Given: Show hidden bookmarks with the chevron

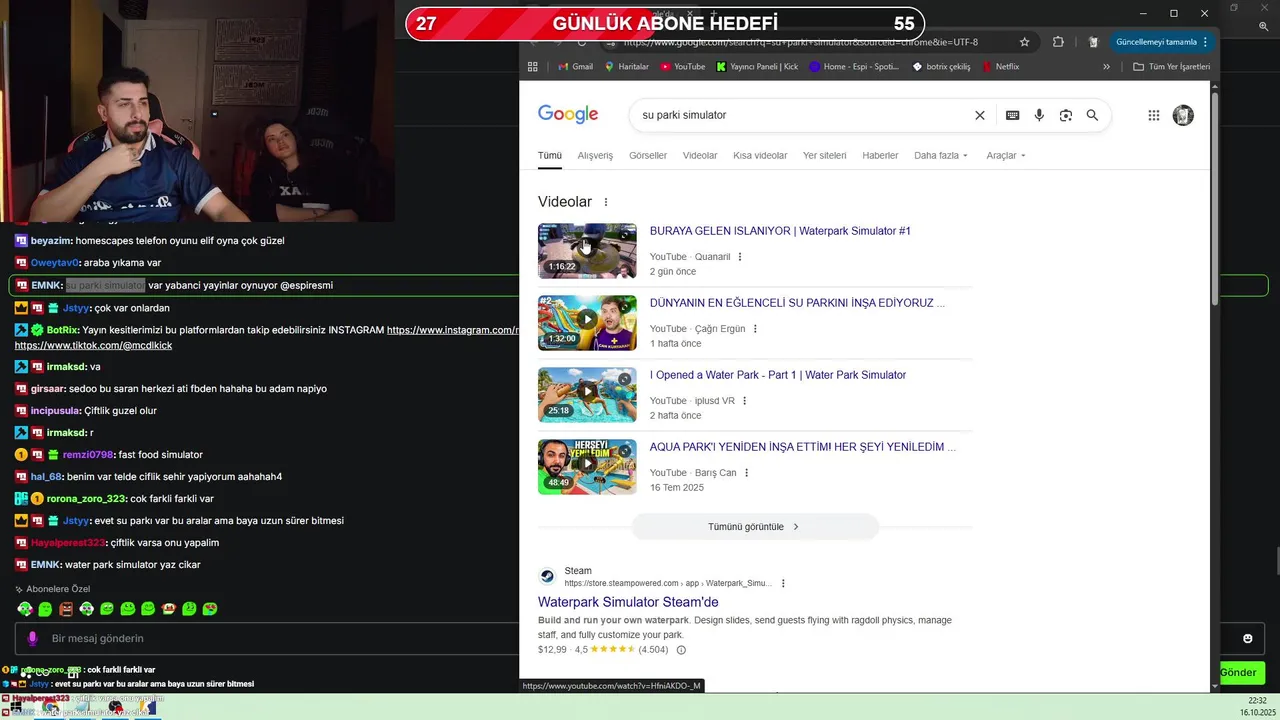Looking at the screenshot, I should (1106, 67).
